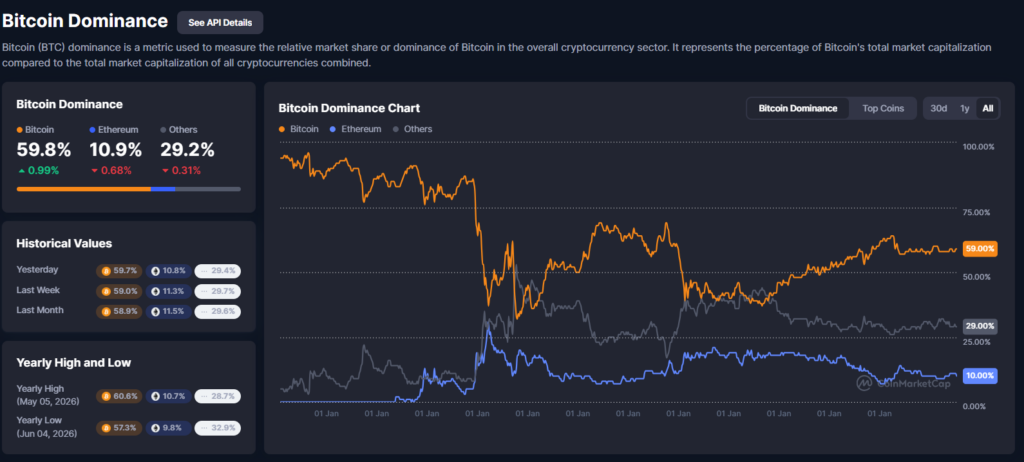The width and height of the screenshot is (1024, 462).
Task: Click the Bitcoin icon in the Last Month row
Action: (106, 311)
